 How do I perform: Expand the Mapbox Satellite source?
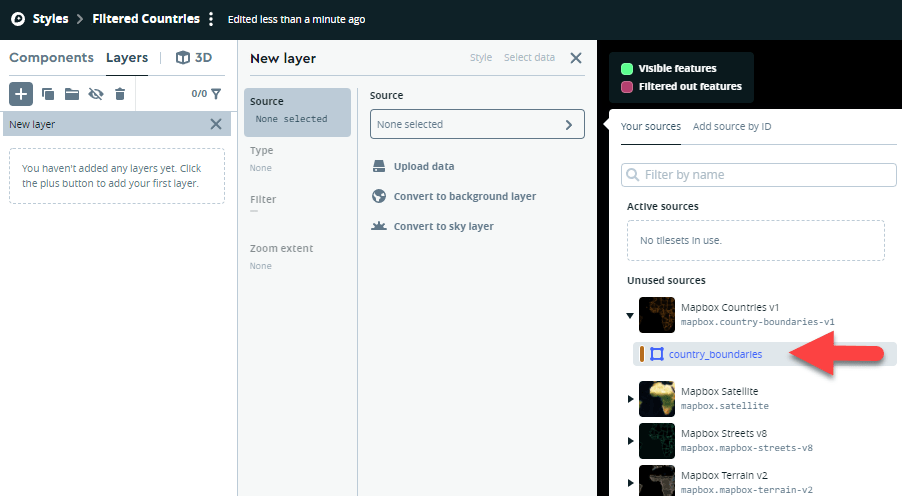tap(630, 399)
